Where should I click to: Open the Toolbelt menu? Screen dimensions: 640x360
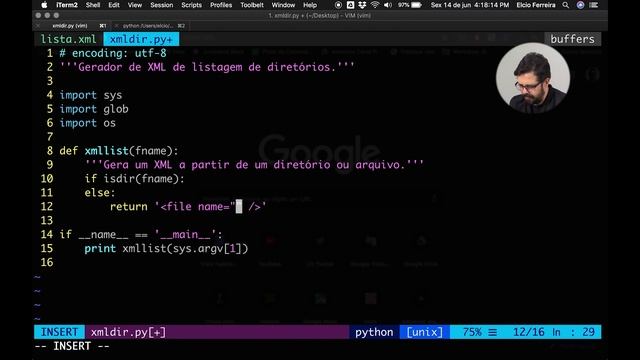(x=252, y=5)
